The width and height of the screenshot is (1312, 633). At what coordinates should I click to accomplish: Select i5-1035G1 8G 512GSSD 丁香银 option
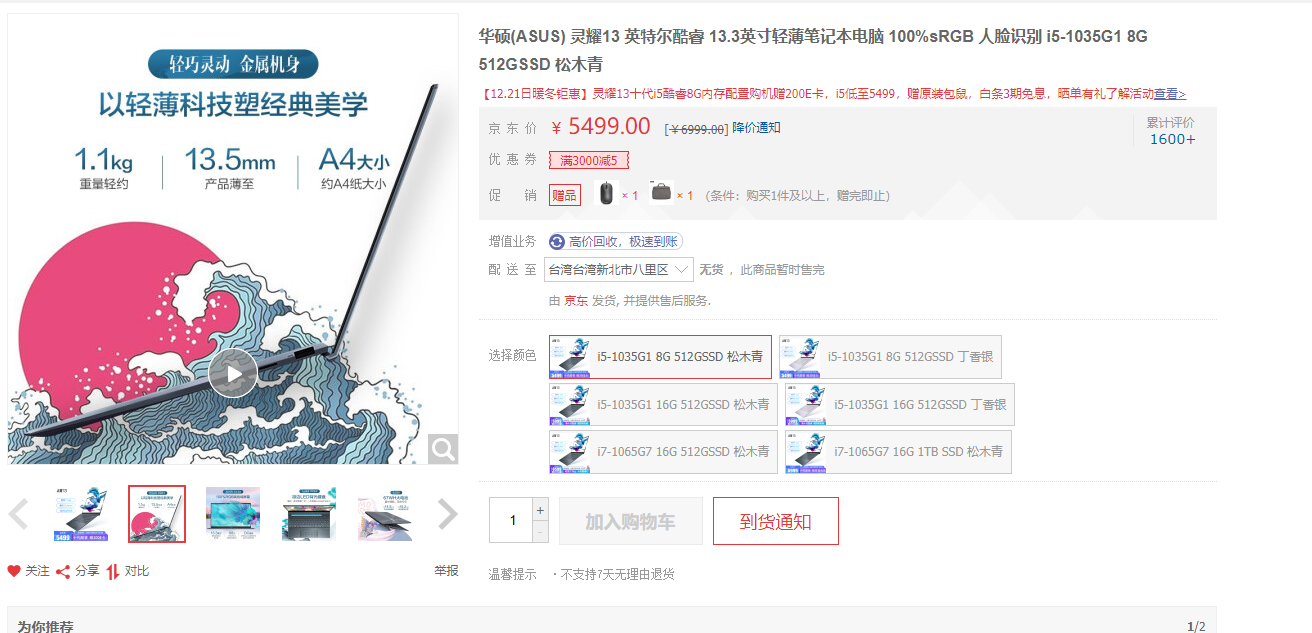[890, 357]
